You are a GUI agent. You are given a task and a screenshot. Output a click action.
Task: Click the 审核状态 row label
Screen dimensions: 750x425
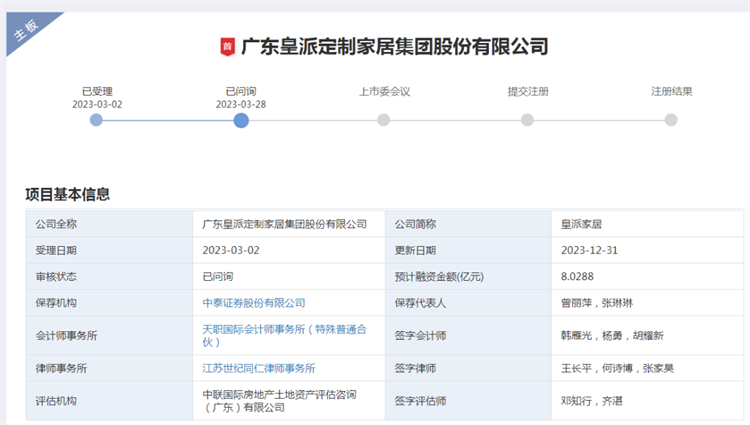click(56, 276)
